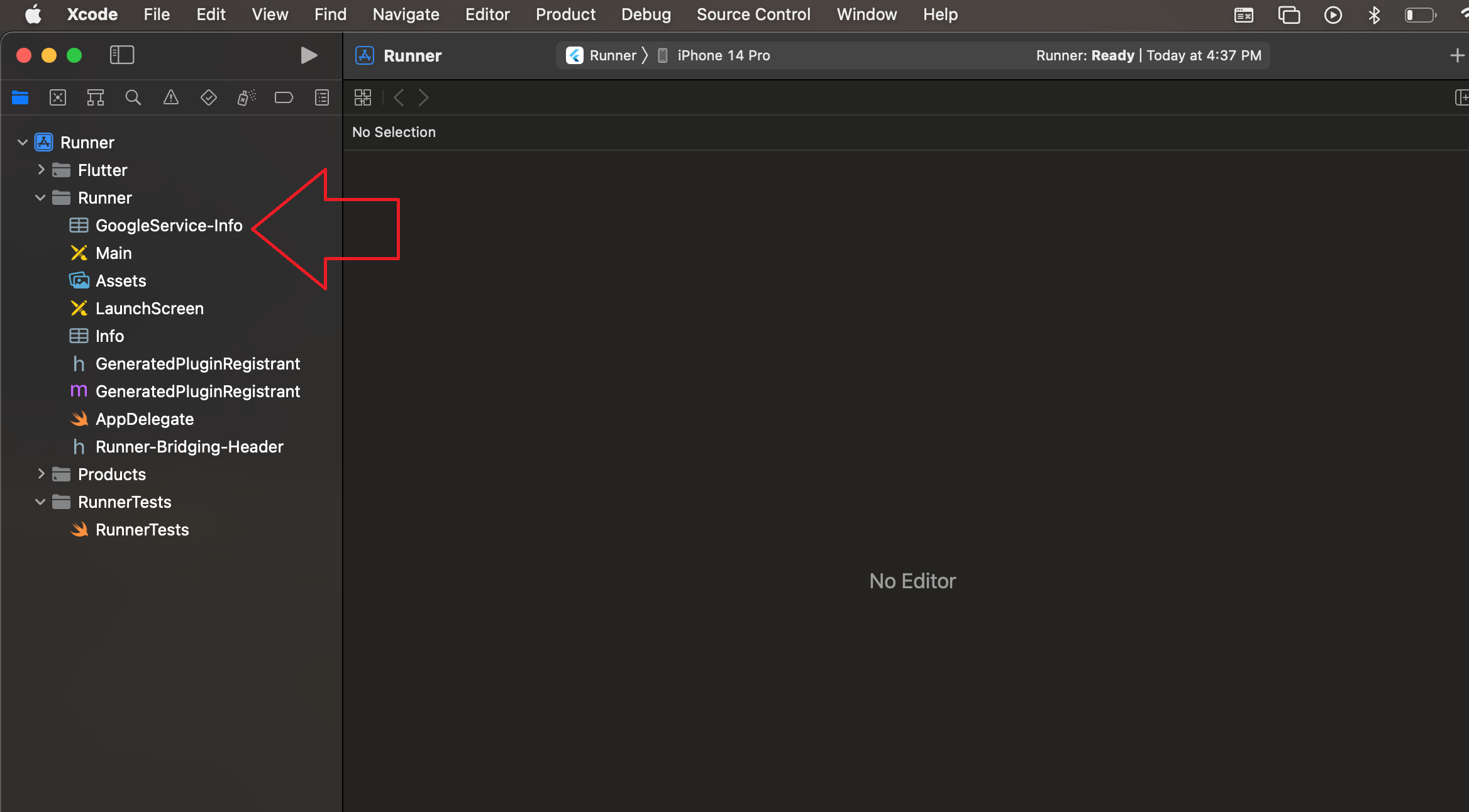Open the Debug menu

point(646,14)
